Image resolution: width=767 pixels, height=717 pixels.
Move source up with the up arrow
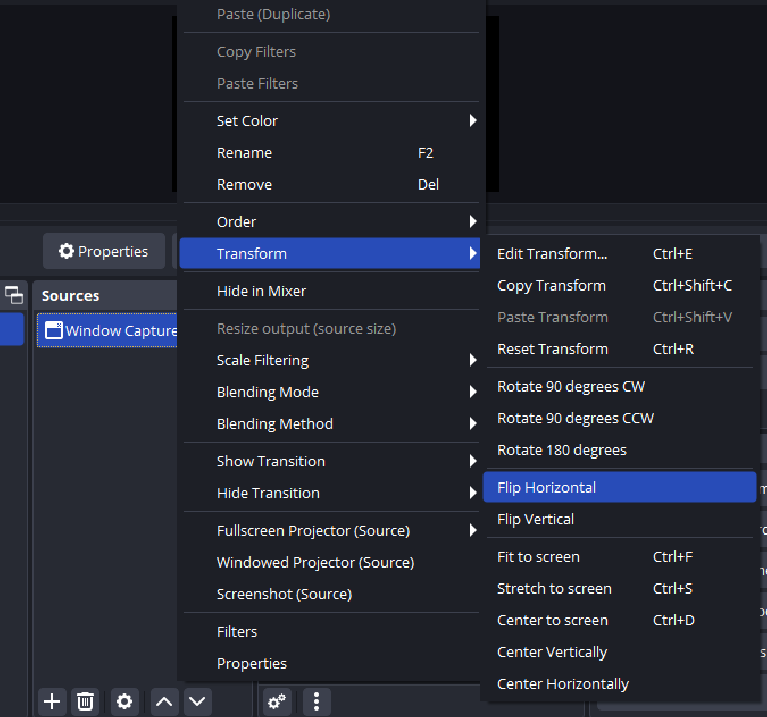click(164, 702)
